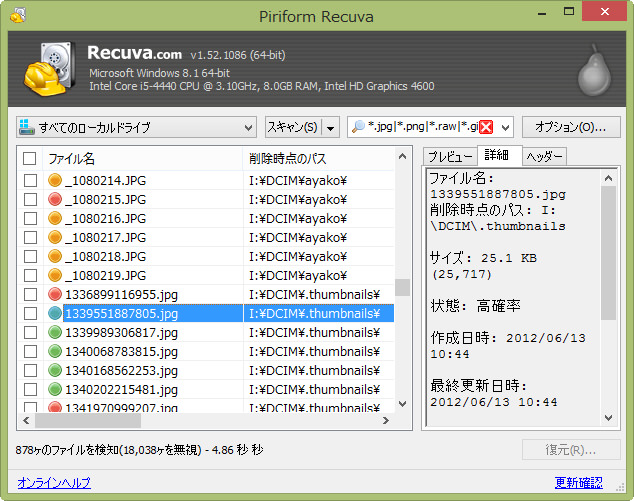Screen dimensions: 634x501
Task: Switch to the プレビュー tab
Action: (x=450, y=156)
